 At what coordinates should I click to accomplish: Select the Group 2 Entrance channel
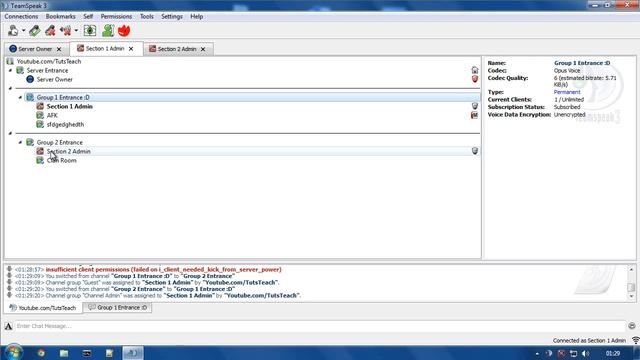[59, 142]
